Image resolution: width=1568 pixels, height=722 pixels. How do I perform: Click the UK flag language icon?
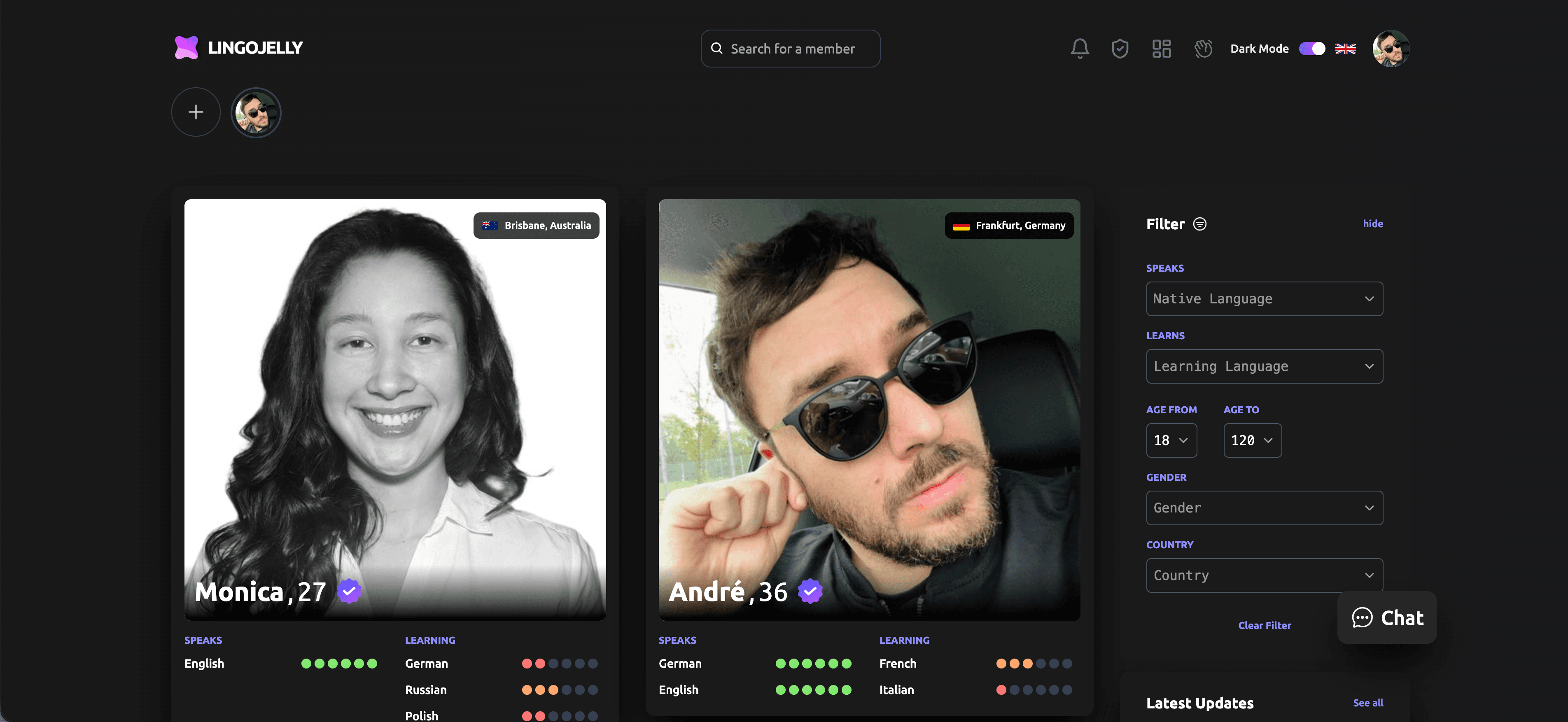(1345, 49)
